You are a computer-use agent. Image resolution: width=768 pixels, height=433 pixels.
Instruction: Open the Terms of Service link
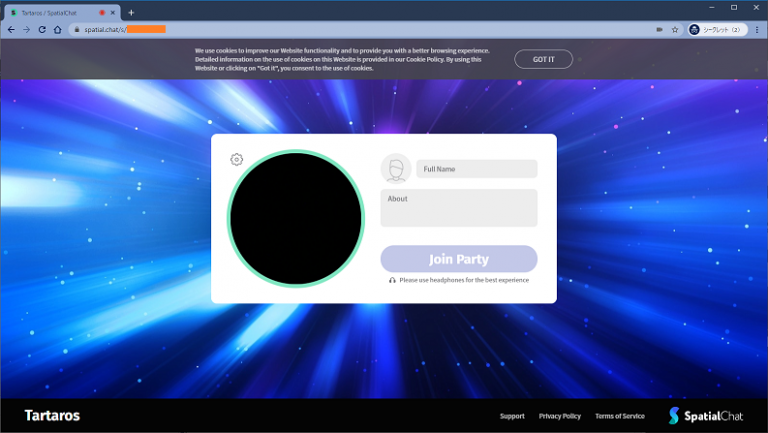click(x=620, y=416)
